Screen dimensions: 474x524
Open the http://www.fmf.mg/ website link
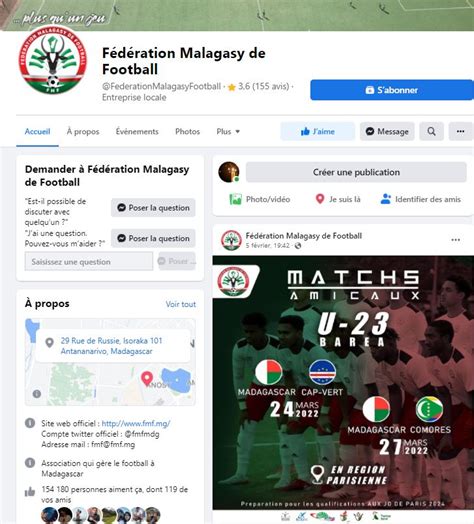click(x=136, y=423)
